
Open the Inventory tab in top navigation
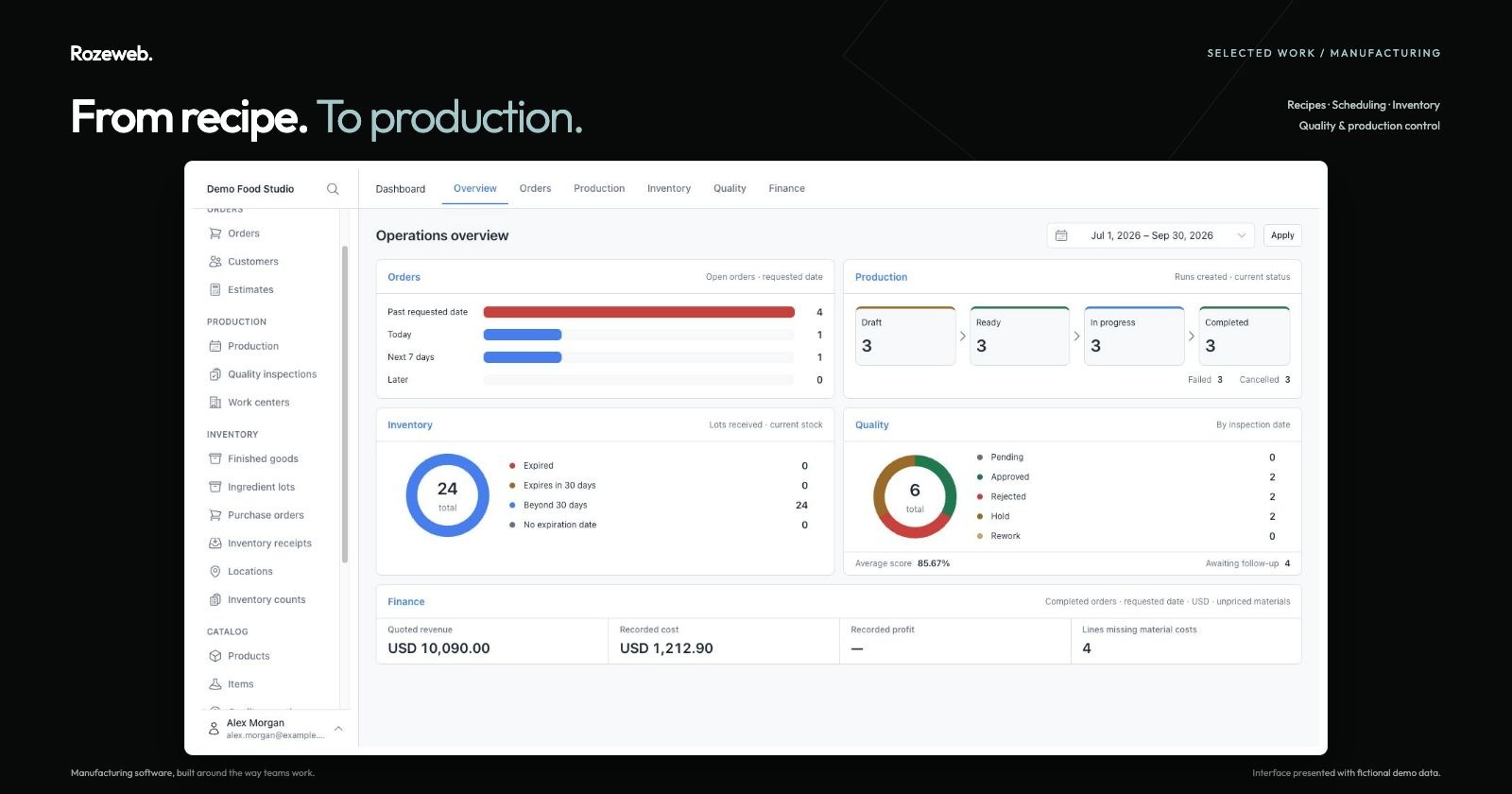point(669,189)
